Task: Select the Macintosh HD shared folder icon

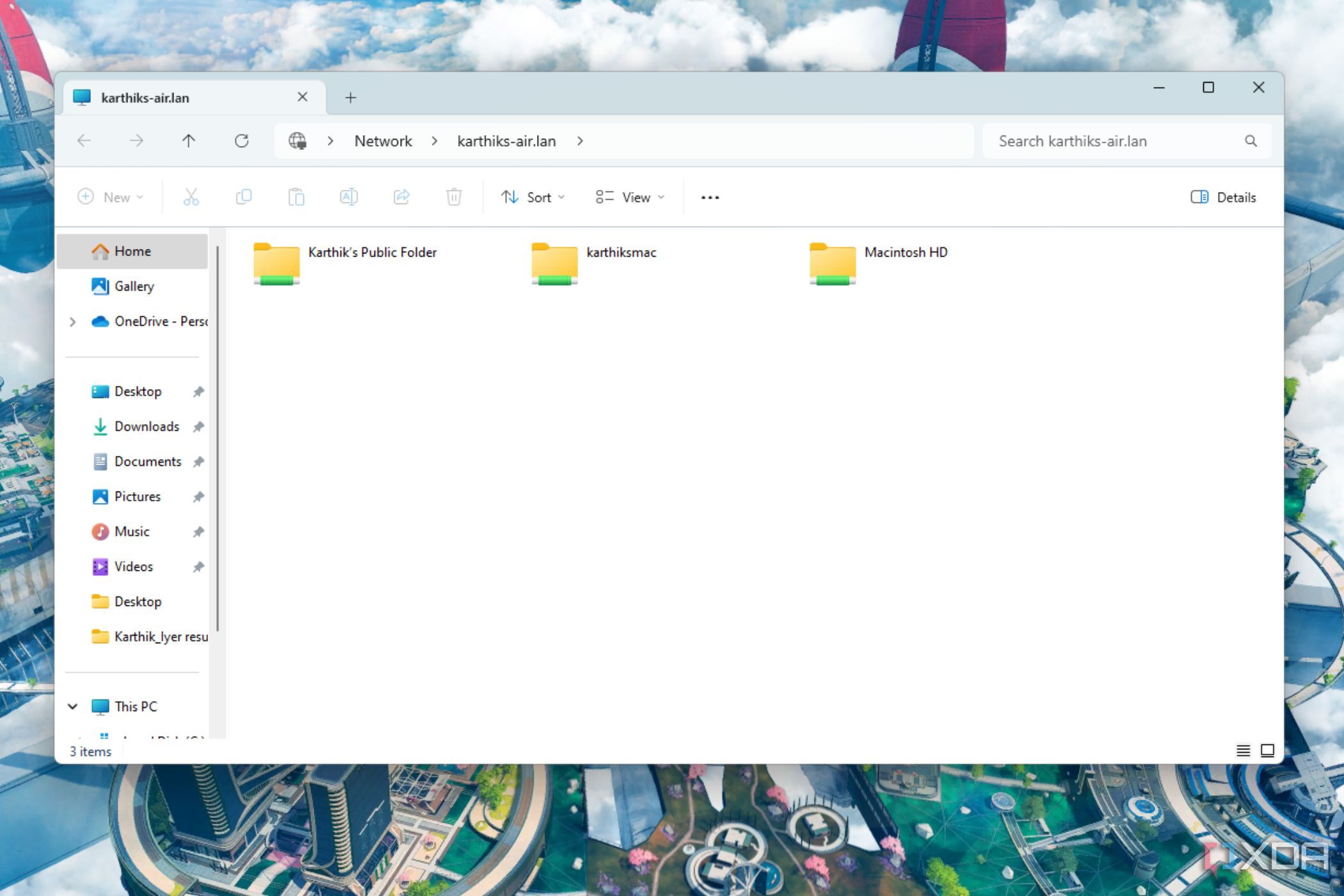Action: point(832,263)
